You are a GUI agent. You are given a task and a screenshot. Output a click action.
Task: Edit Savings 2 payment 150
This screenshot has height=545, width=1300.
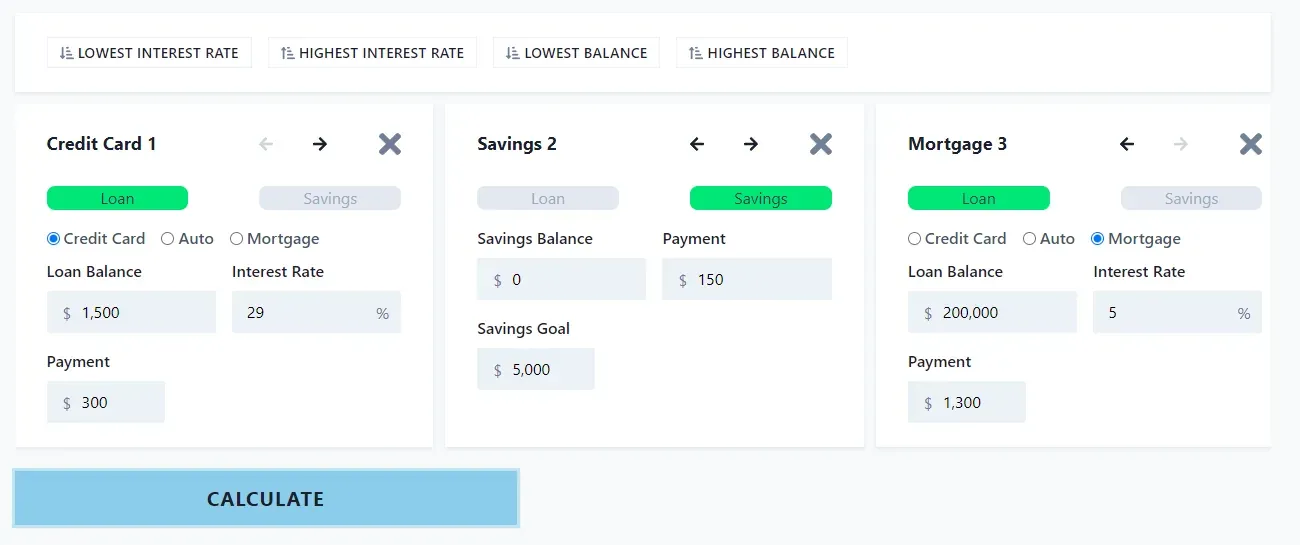coord(747,279)
